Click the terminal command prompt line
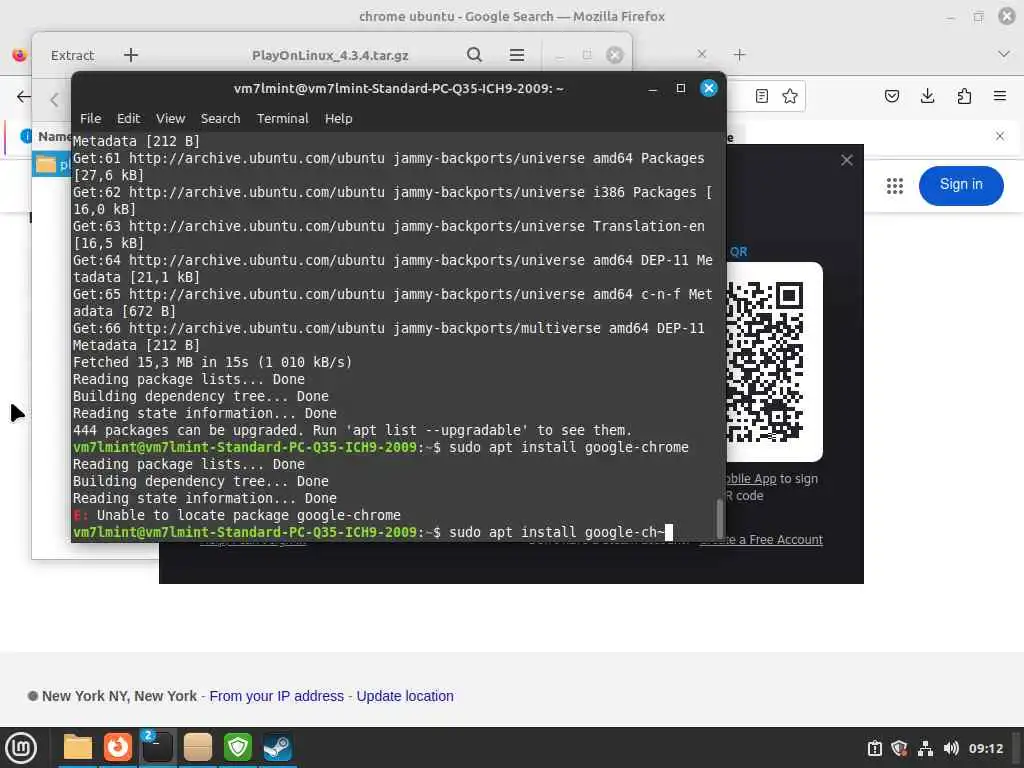The image size is (1024, 768). (372, 532)
